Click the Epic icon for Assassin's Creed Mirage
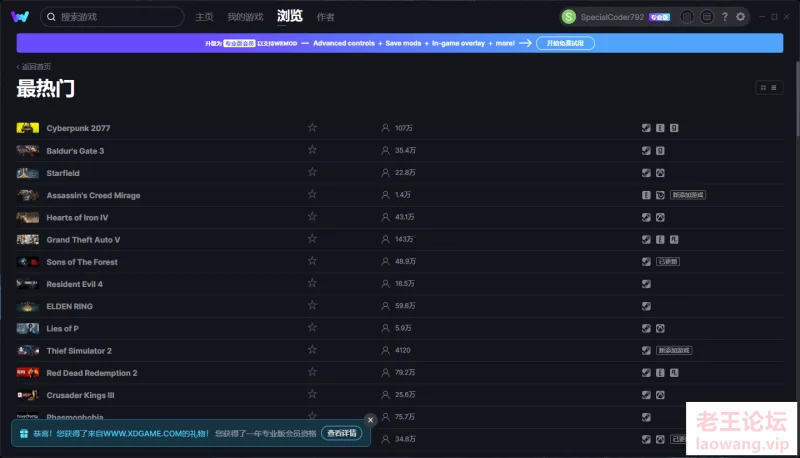The width and height of the screenshot is (800, 458). (646, 195)
